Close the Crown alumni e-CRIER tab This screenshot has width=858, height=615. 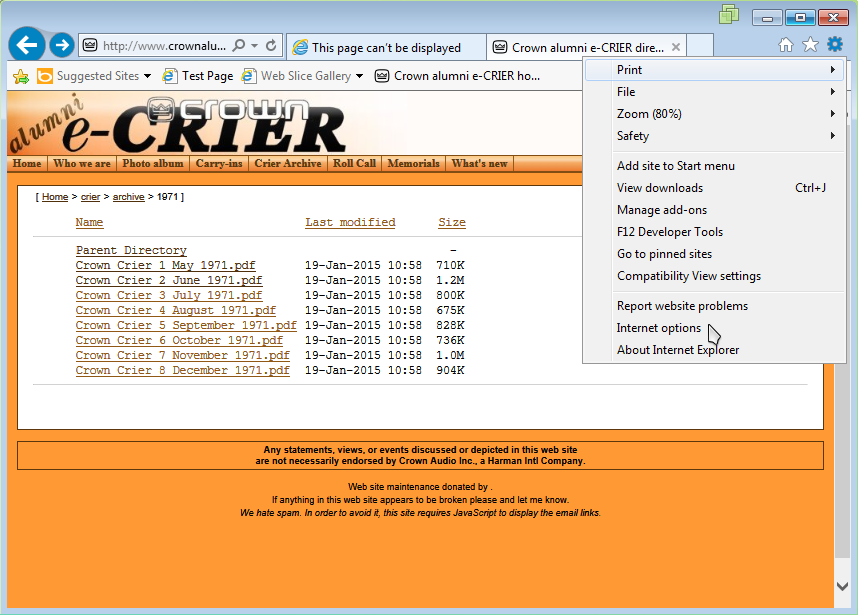(676, 47)
